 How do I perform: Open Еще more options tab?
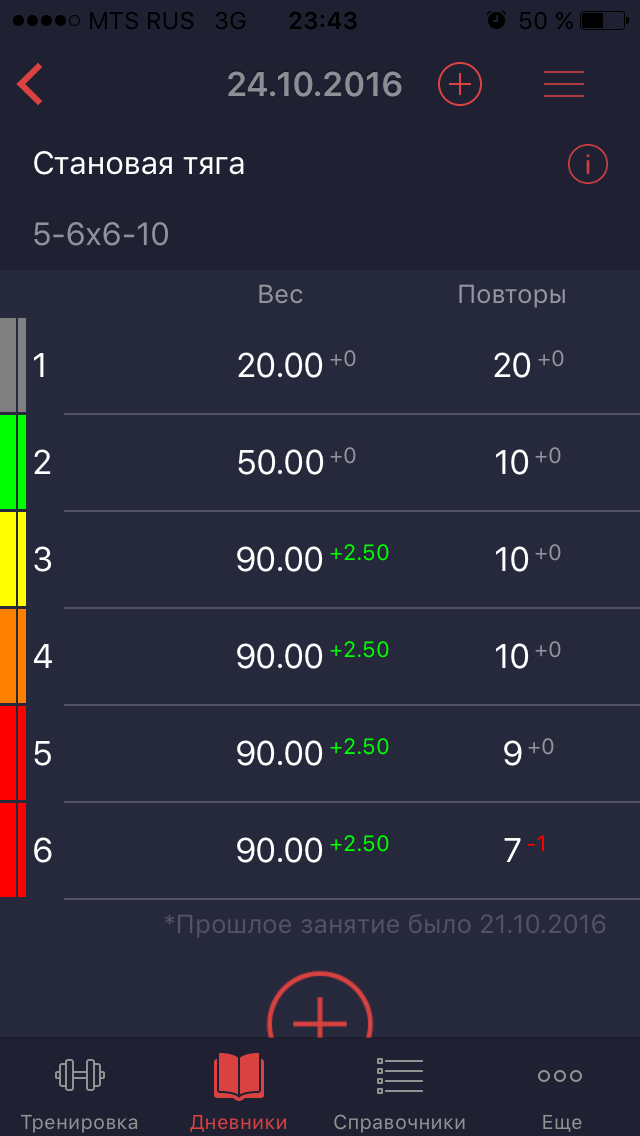[560, 1092]
